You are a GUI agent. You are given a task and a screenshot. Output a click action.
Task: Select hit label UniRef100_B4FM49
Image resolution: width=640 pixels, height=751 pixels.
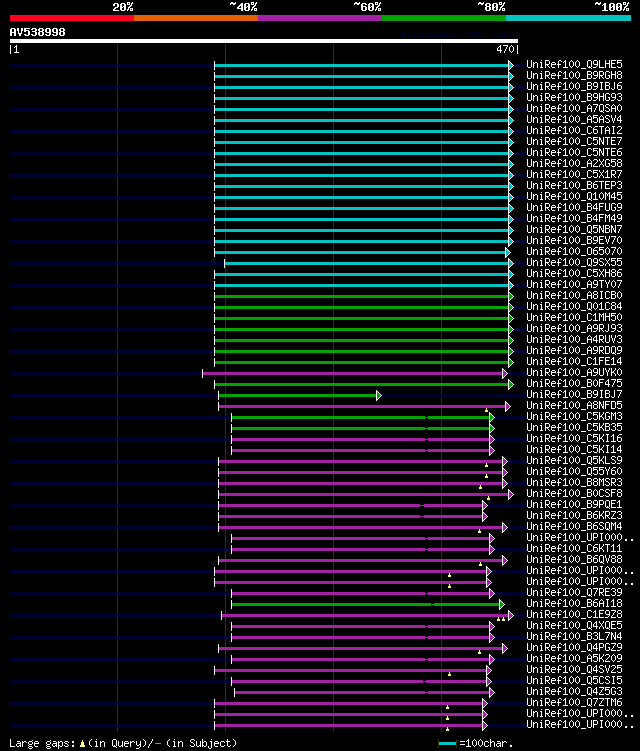coord(574,218)
